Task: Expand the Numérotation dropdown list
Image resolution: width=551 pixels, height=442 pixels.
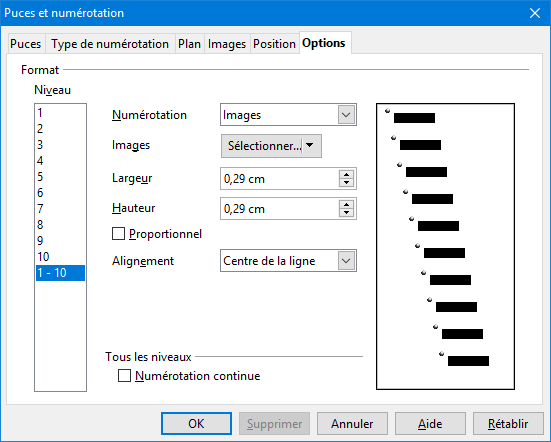Action: (346, 115)
